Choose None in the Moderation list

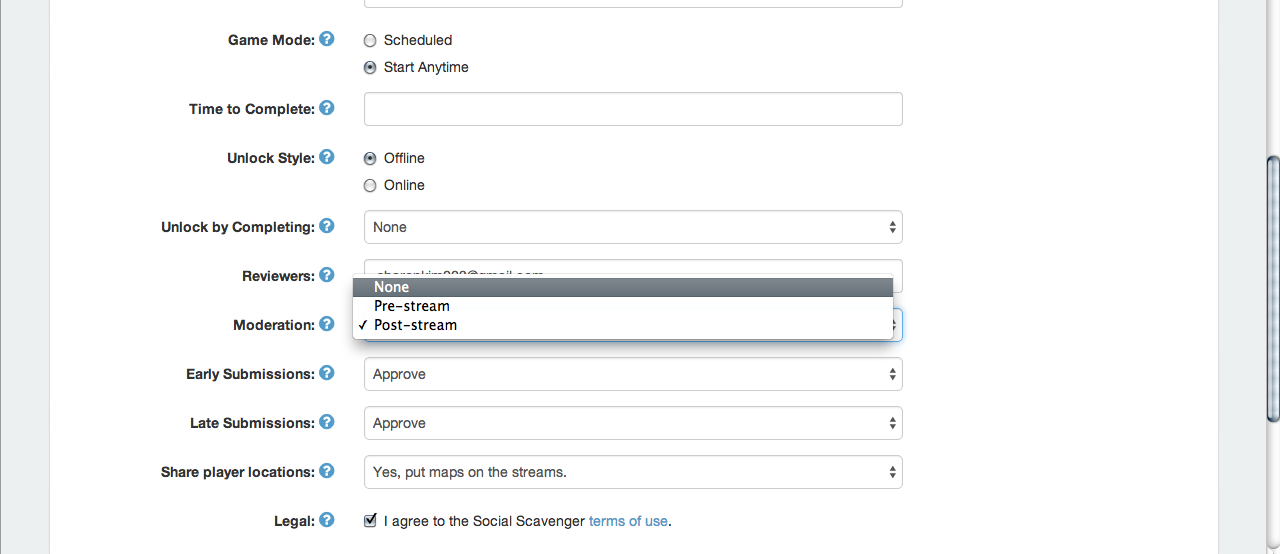[622, 287]
